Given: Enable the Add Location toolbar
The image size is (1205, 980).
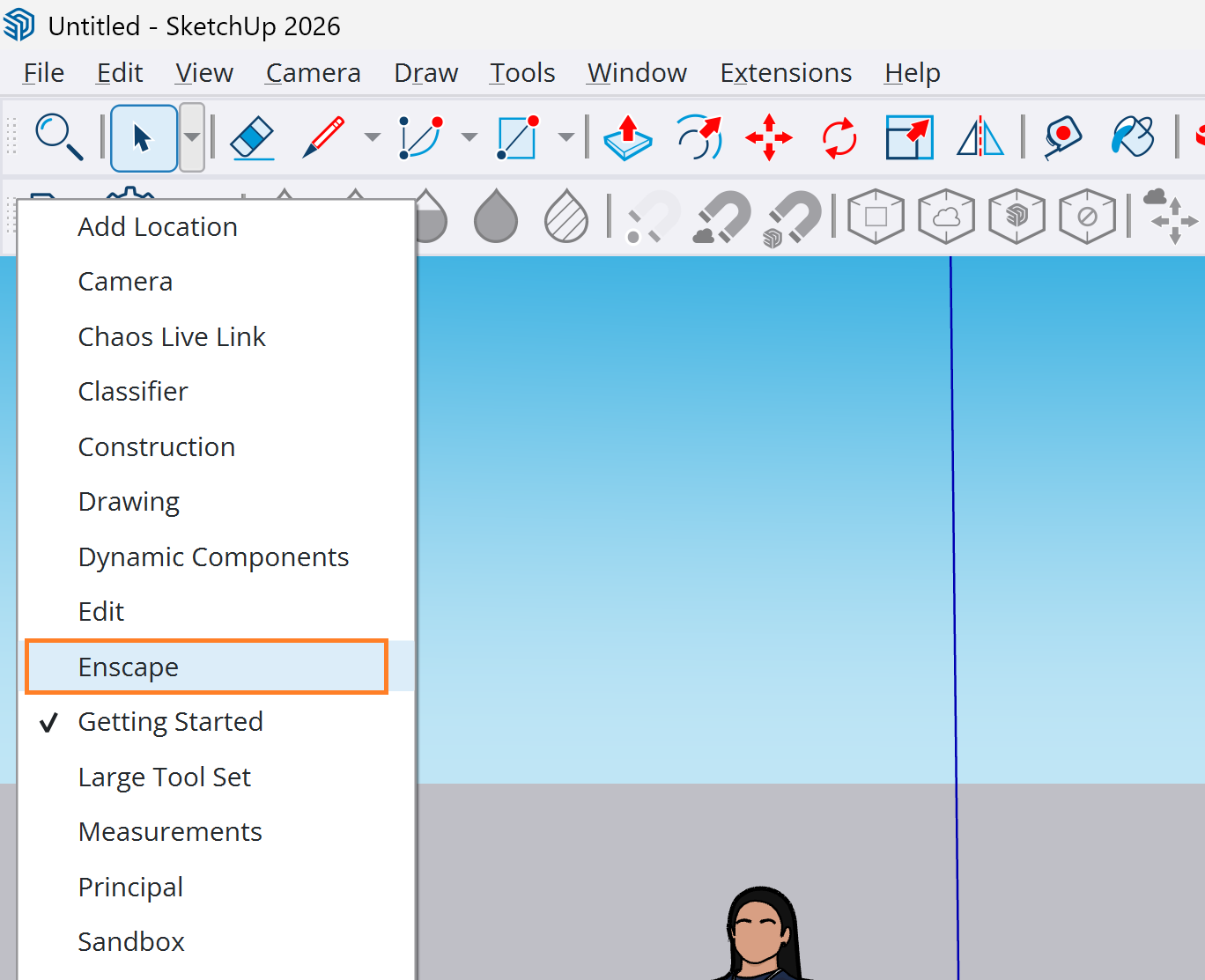Looking at the screenshot, I should point(216,227).
